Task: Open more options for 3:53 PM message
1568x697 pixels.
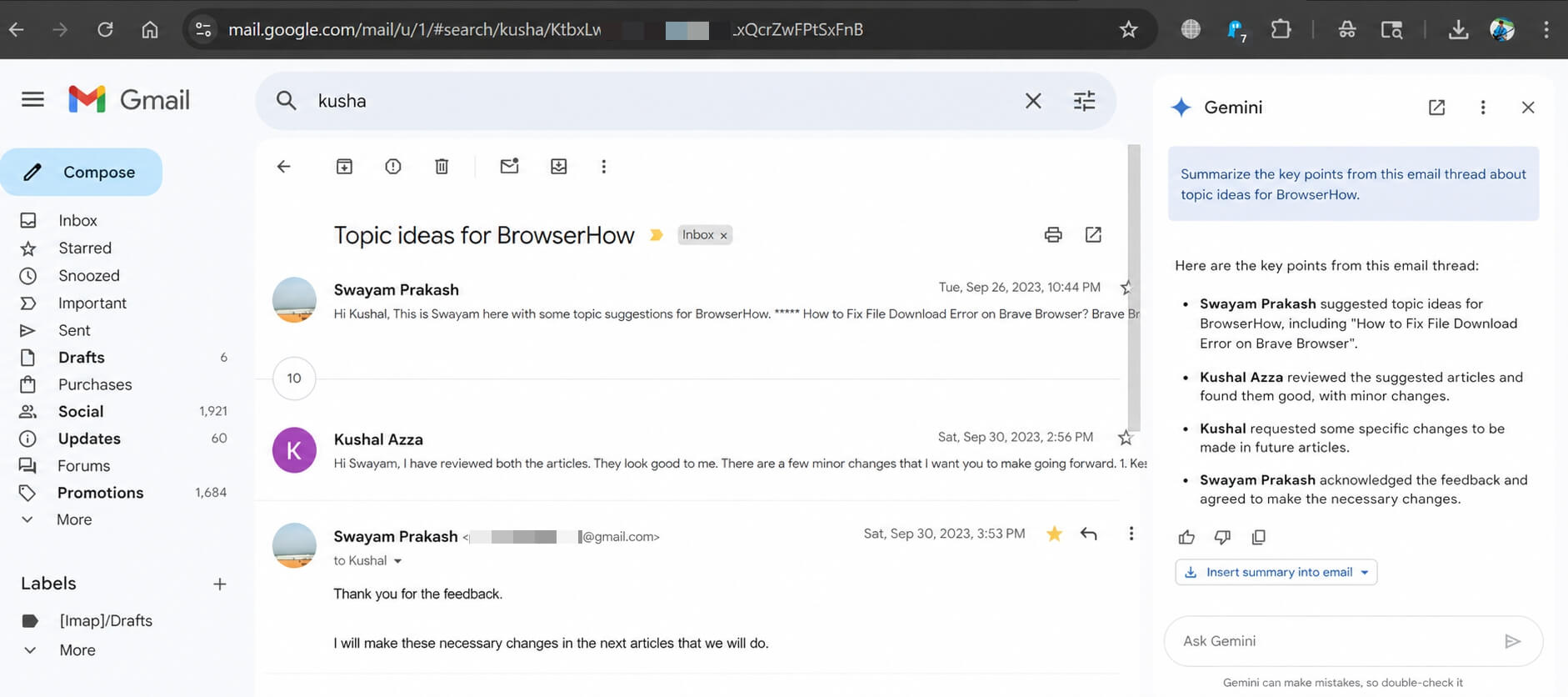Action: (x=1131, y=534)
